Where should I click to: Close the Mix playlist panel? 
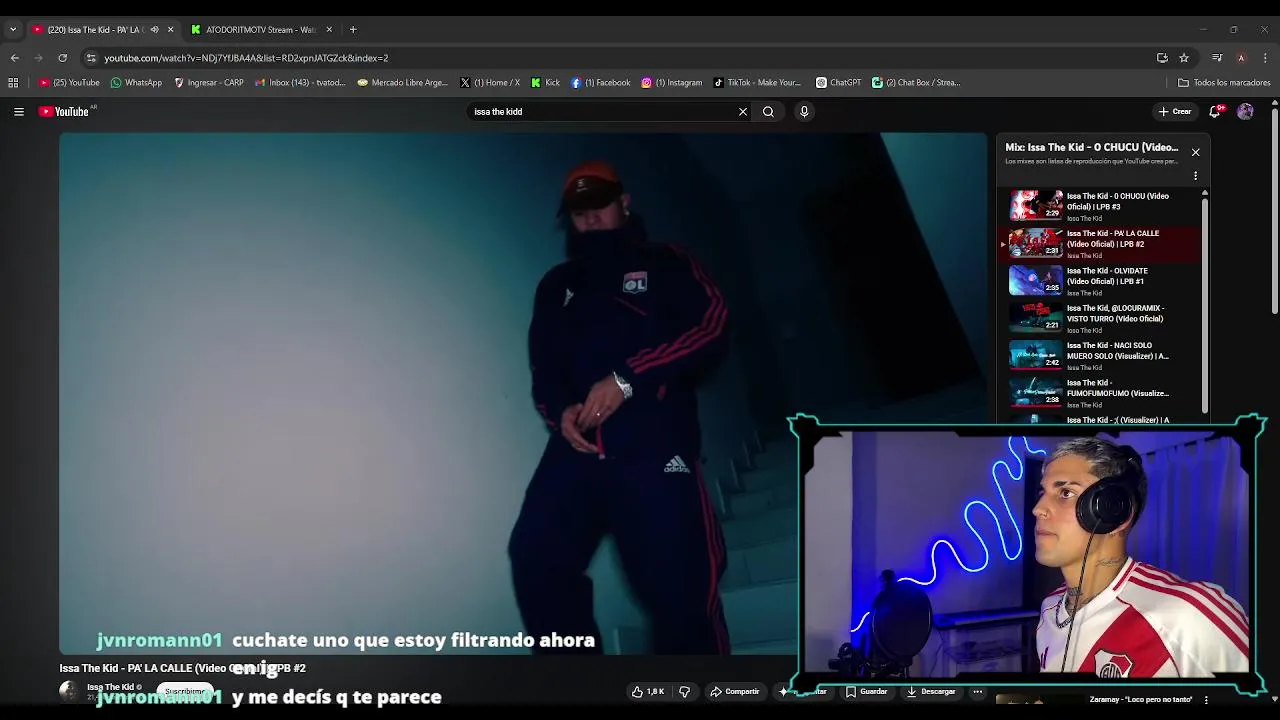1195,152
